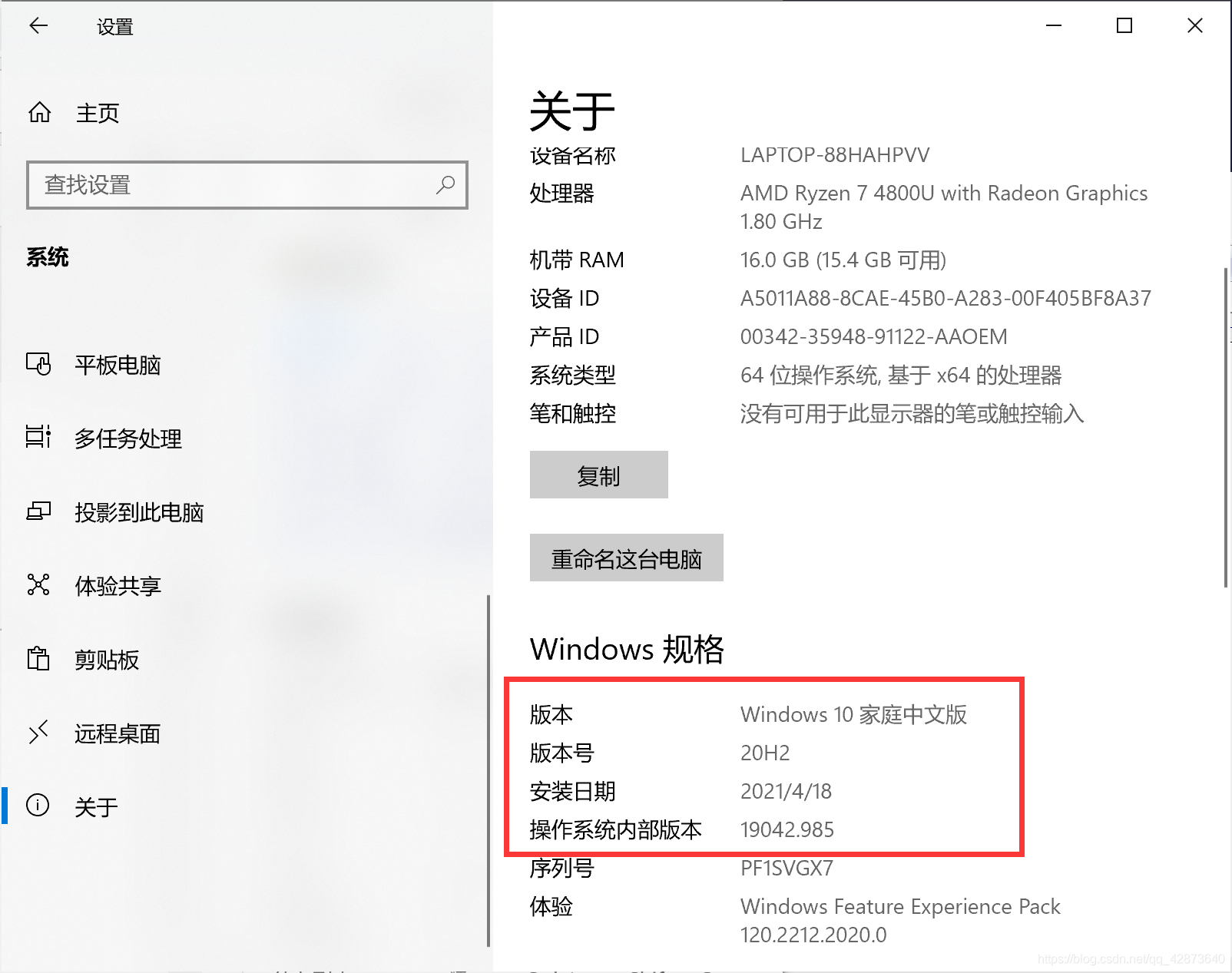Click the 关于 info circle icon
The height and width of the screenshot is (973, 1232).
coord(38,805)
